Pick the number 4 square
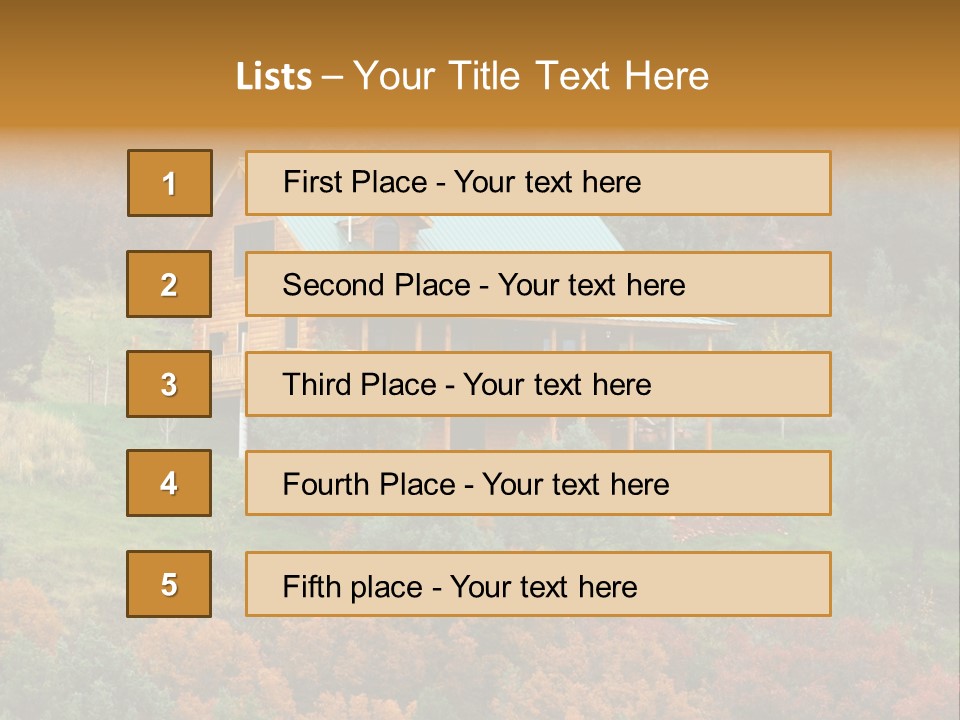 tap(169, 483)
